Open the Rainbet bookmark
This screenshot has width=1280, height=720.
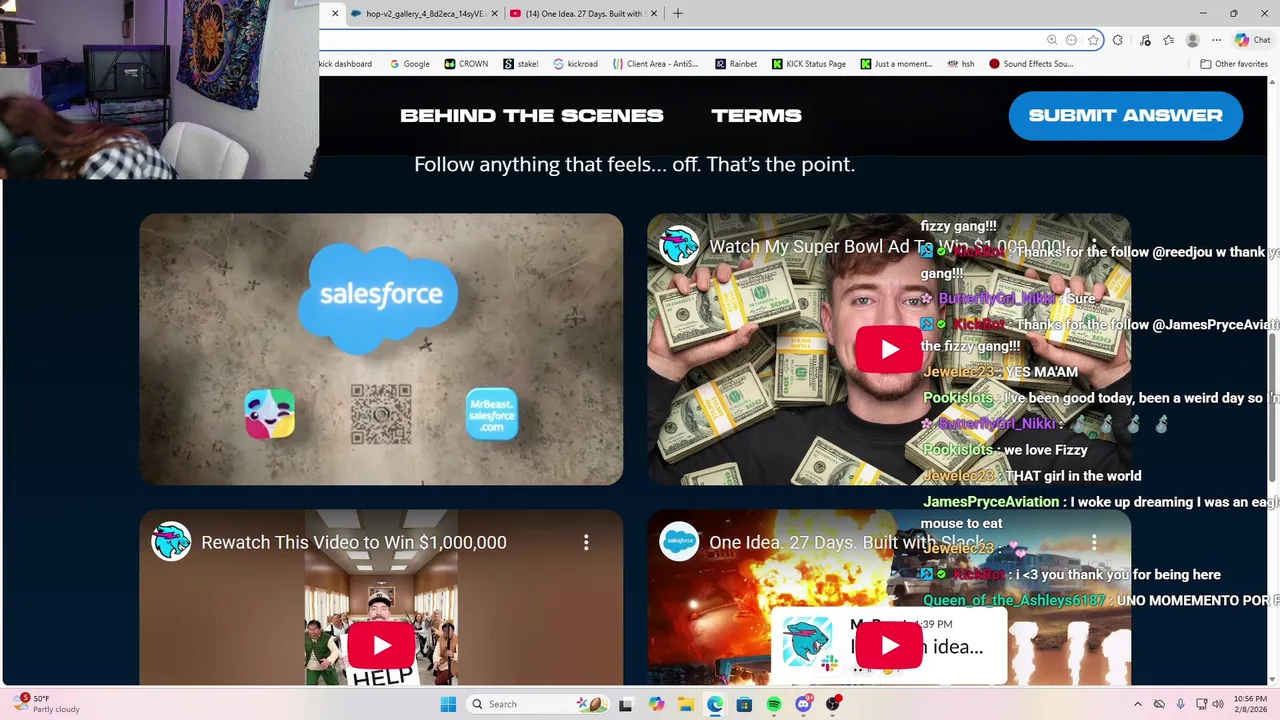tap(736, 64)
